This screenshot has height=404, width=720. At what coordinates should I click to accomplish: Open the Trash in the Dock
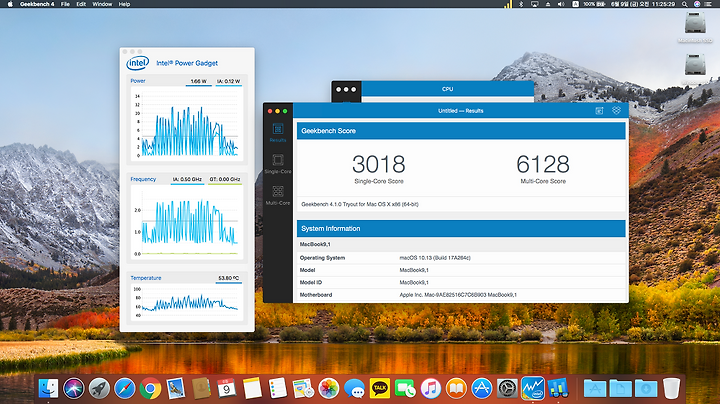click(671, 388)
